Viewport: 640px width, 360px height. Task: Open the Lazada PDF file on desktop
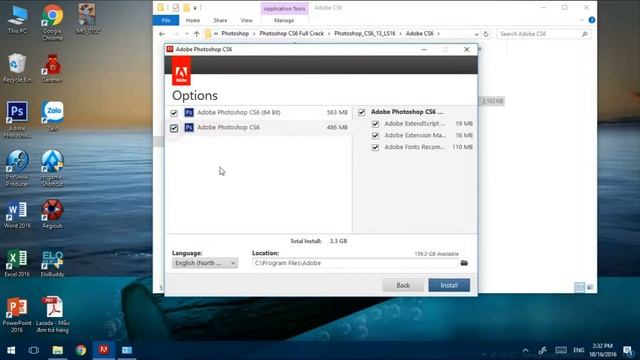tap(52, 314)
